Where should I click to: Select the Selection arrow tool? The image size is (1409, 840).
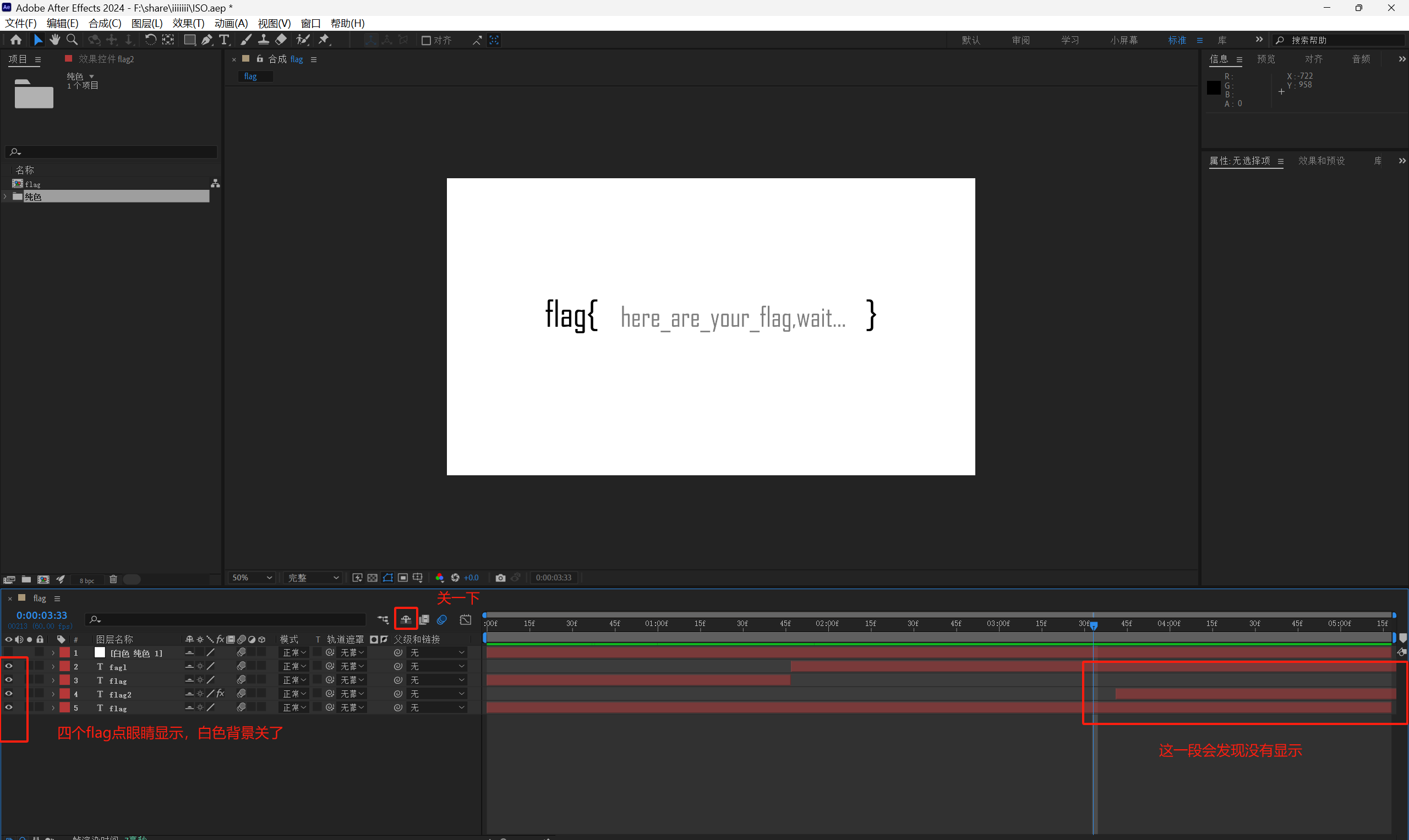click(37, 40)
